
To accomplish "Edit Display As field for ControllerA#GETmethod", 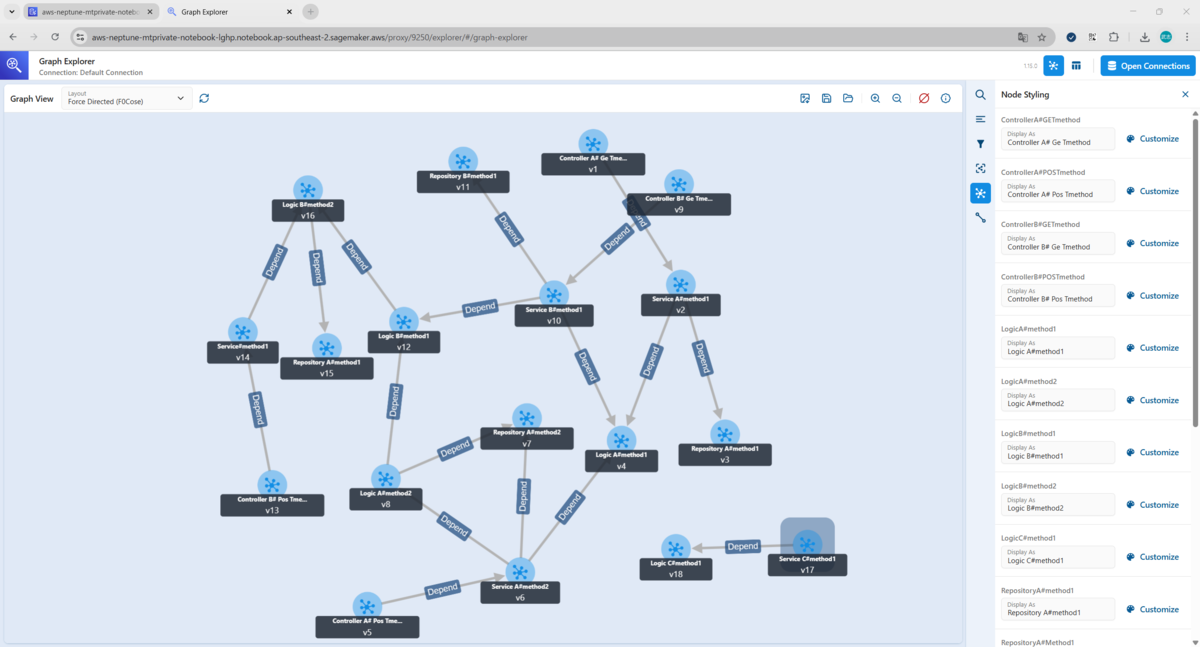I will [1058, 139].
